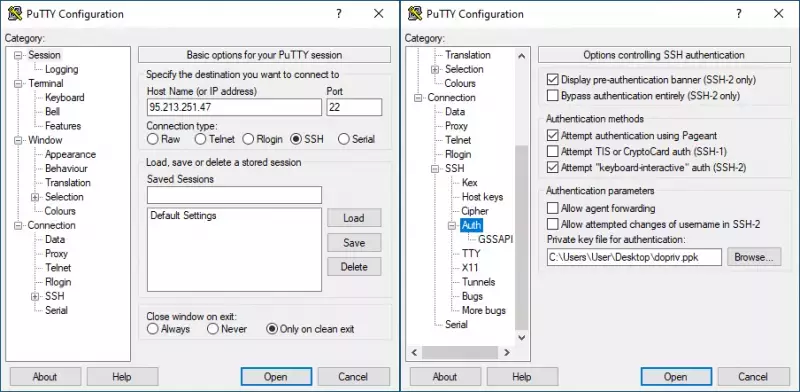Viewport: 800px width, 392px height.
Task: Collapse the Session node in left tree
Action: 18,55
